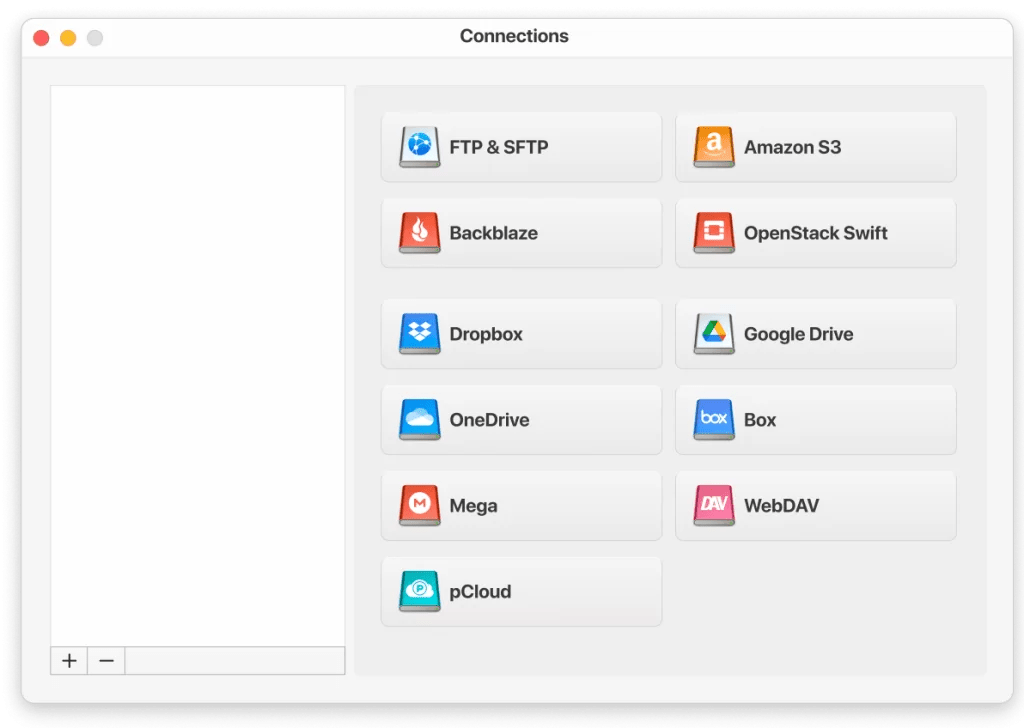Image resolution: width=1024 pixels, height=728 pixels.
Task: Select the Box label text
Action: [x=760, y=420]
